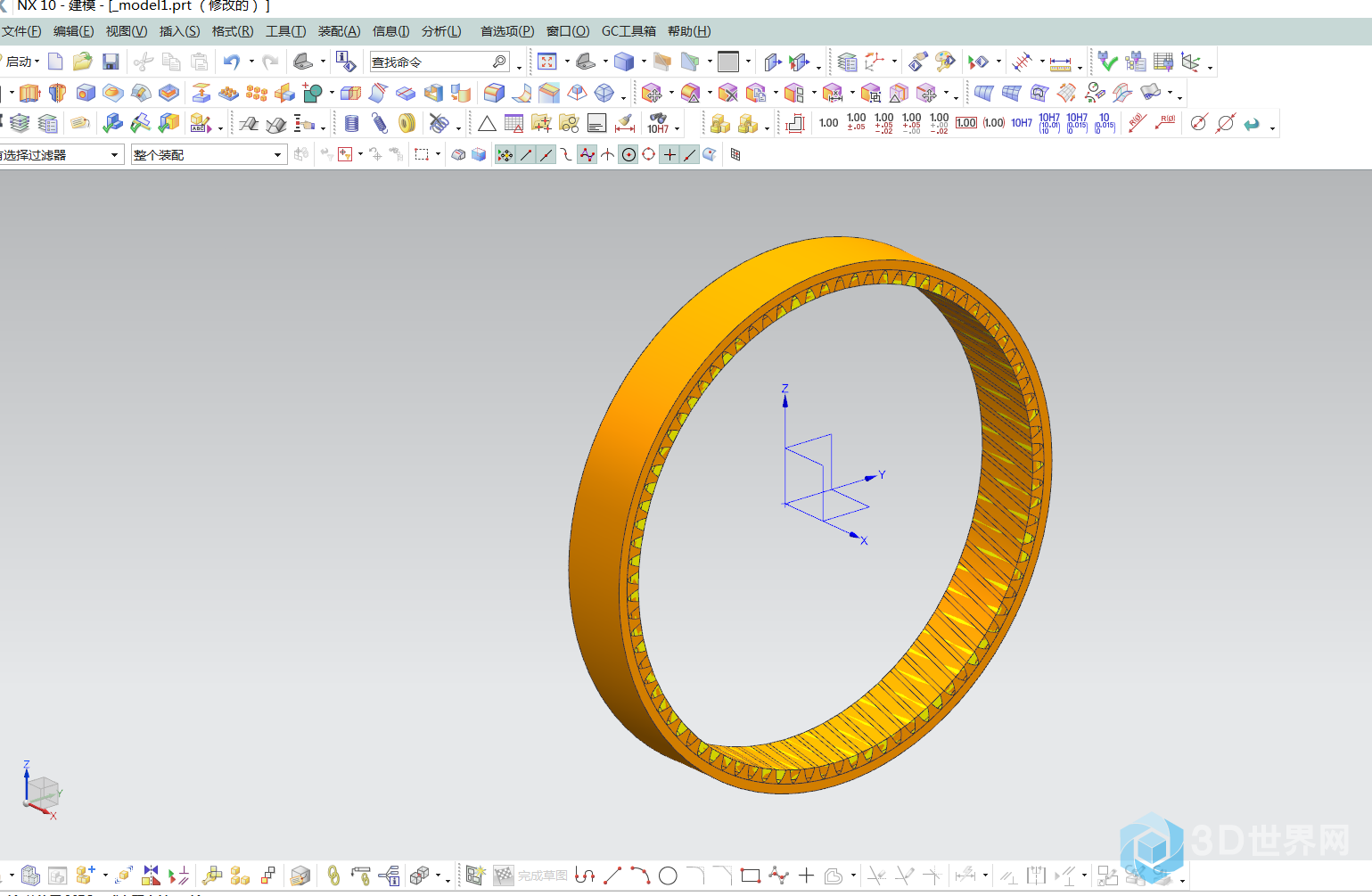Toggle Point on Curve snap option
Image resolution: width=1372 pixels, height=896 pixels.
[x=689, y=154]
